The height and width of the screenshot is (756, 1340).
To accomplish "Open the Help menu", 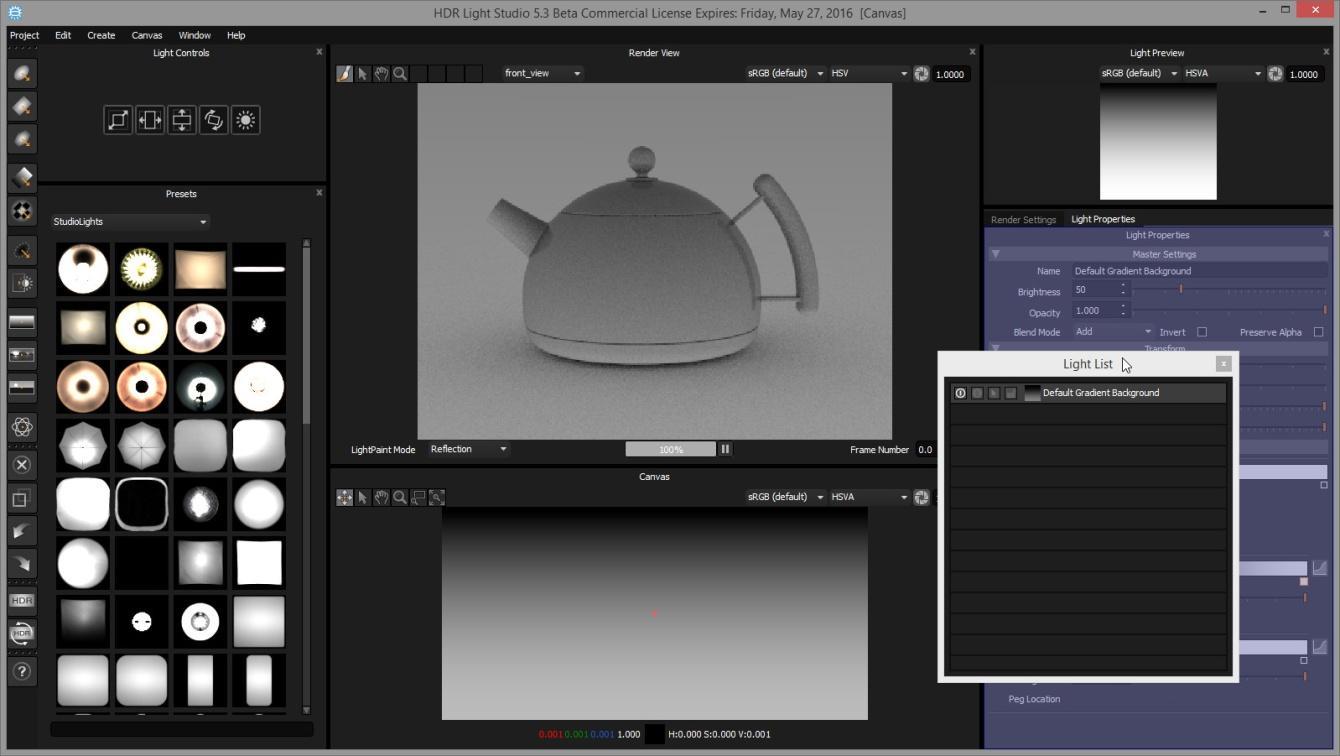I will click(x=236, y=35).
